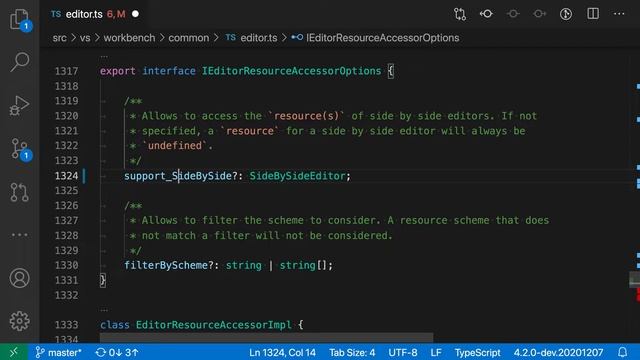Change indentation via Tab Size: 4

(352, 352)
